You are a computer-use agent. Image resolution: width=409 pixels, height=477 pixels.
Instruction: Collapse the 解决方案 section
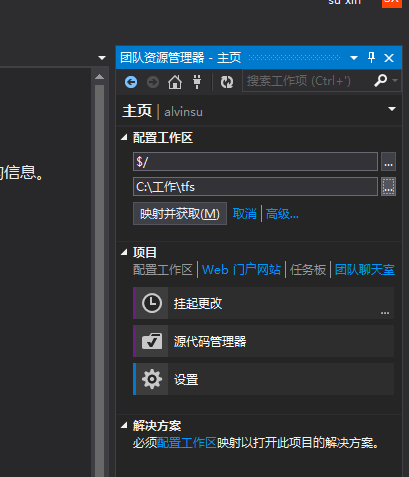click(124, 425)
